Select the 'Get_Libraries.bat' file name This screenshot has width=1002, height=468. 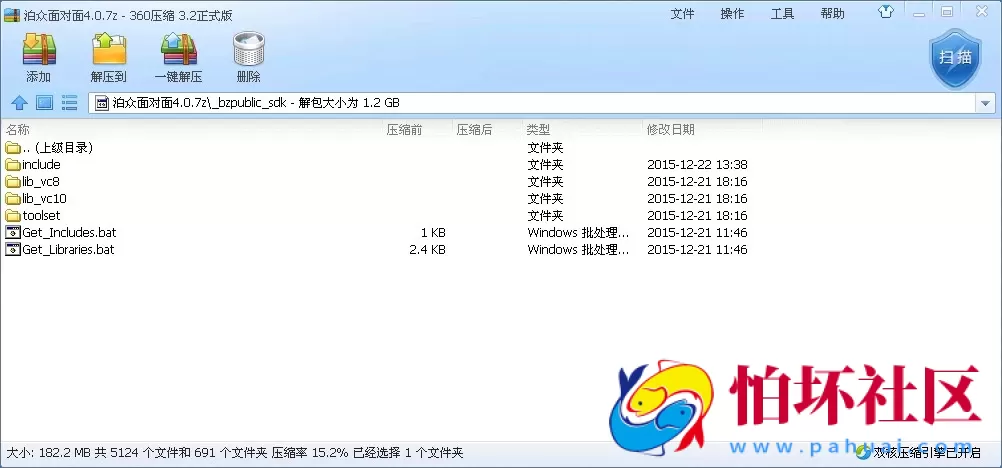point(68,249)
